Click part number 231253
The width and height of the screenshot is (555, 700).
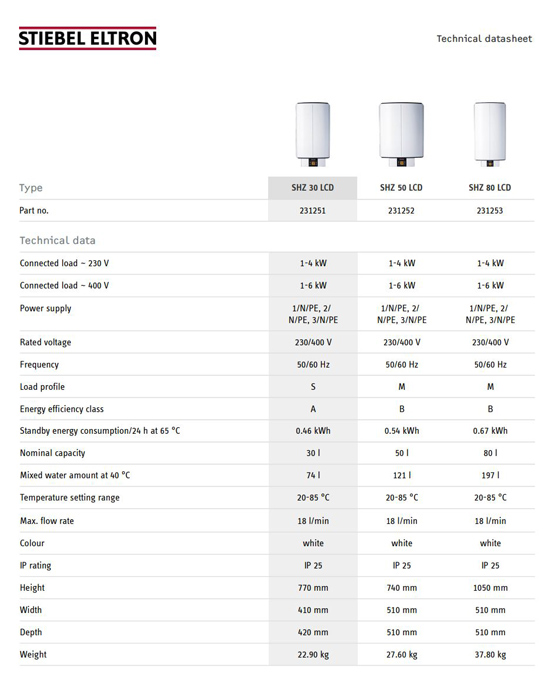point(490,211)
